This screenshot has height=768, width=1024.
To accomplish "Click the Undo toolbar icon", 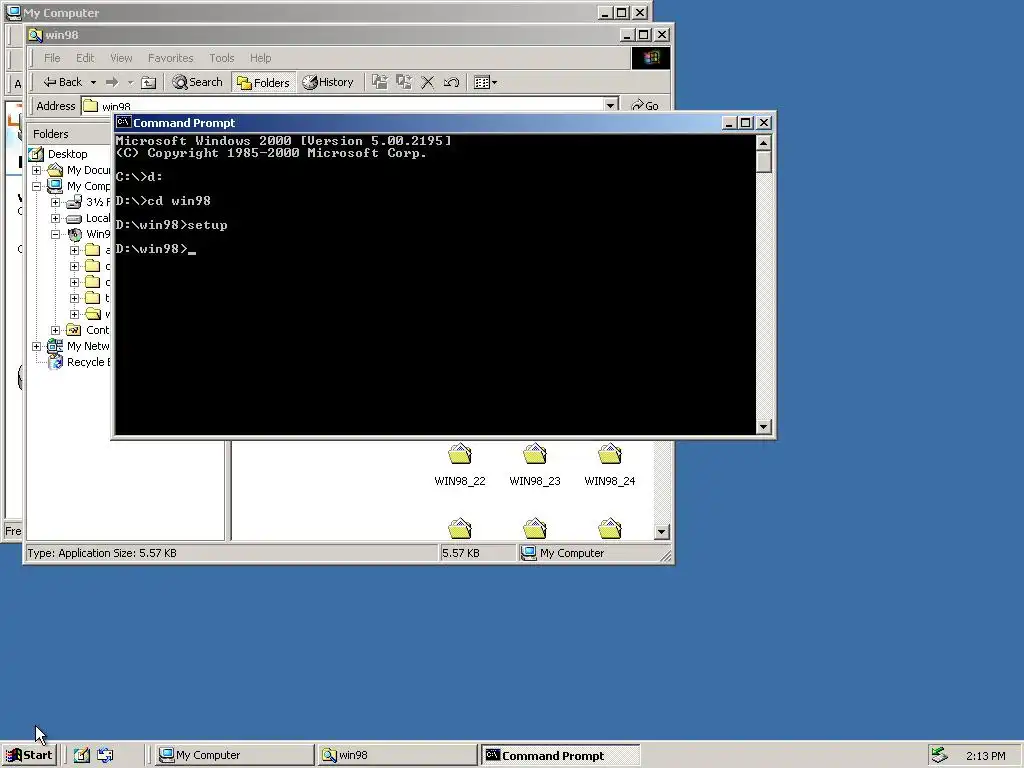I will [x=451, y=82].
